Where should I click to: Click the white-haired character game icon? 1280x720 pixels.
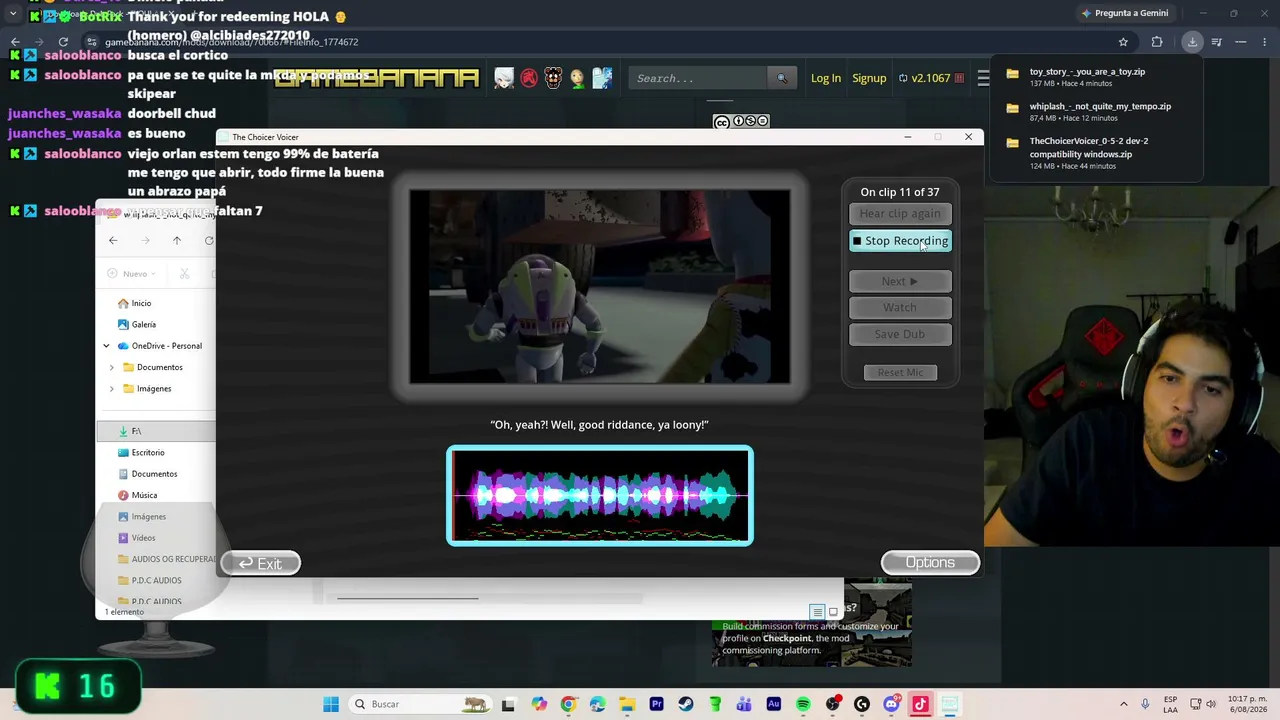(504, 78)
